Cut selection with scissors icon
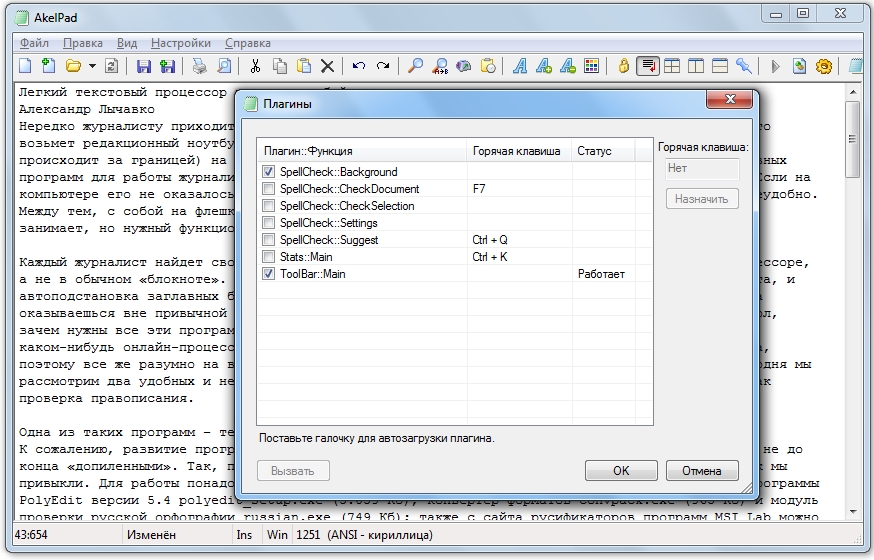Screen dimensions: 874x560 tap(255, 66)
